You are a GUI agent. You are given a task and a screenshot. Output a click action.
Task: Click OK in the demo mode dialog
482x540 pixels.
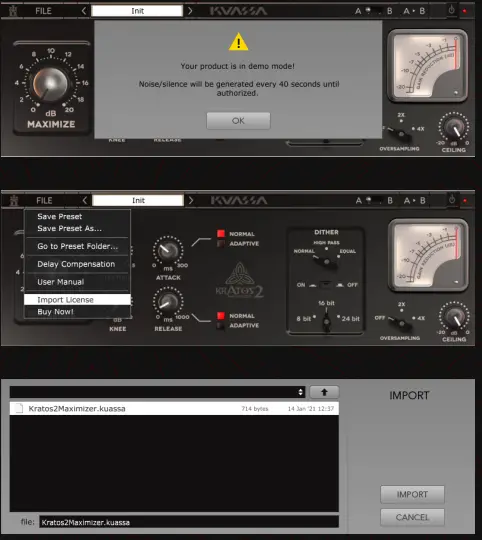point(238,121)
